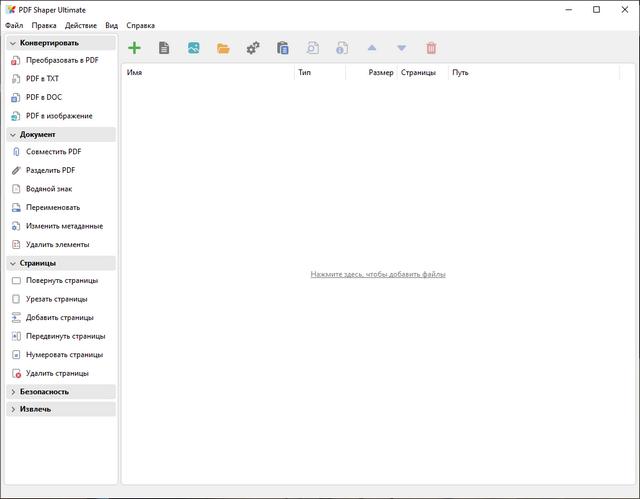Image resolution: width=640 pixels, height=499 pixels.
Task: Select Урезать страницы action
Action: pyautogui.click(x=57, y=299)
